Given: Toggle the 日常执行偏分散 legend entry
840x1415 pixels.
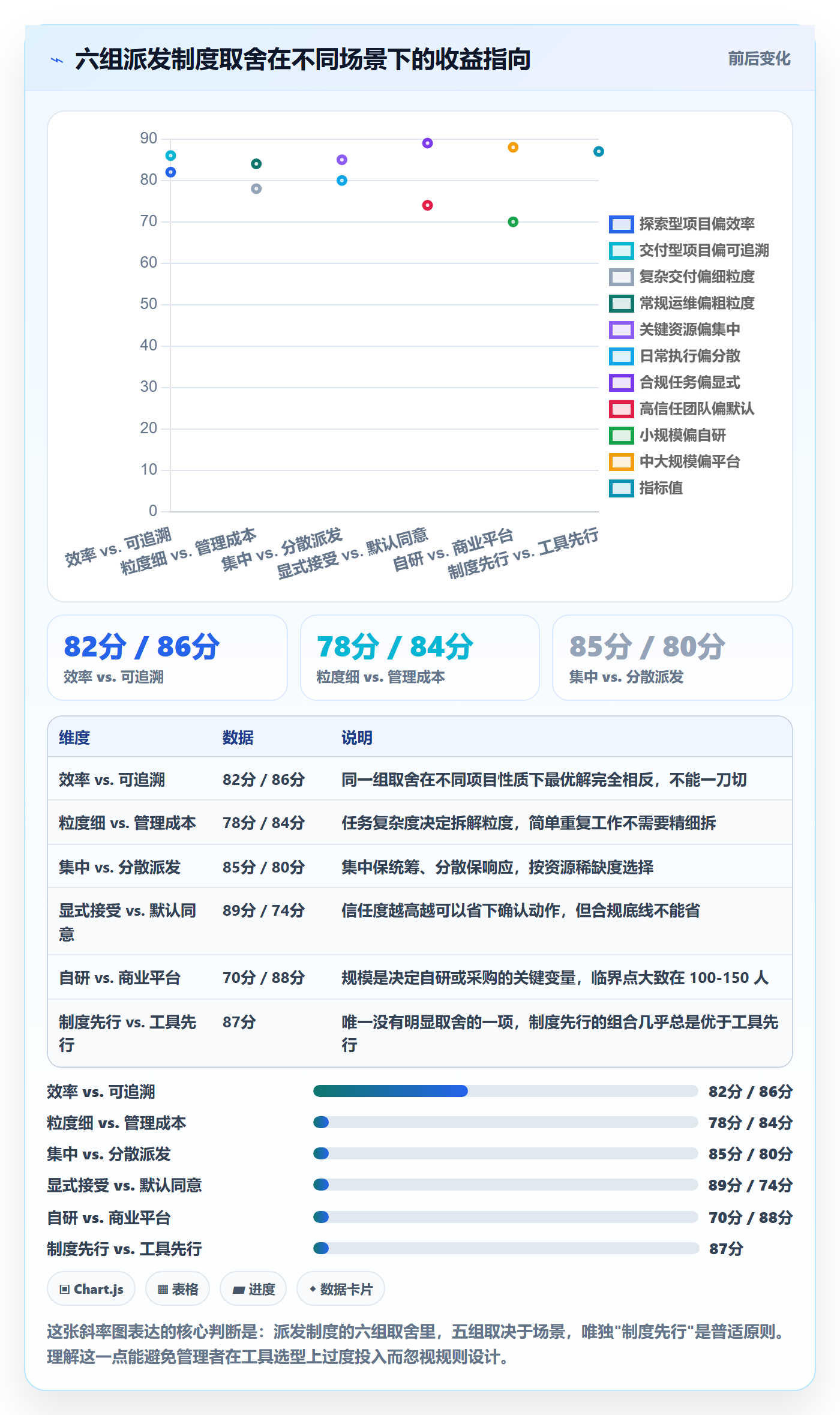Looking at the screenshot, I should pos(674,356).
